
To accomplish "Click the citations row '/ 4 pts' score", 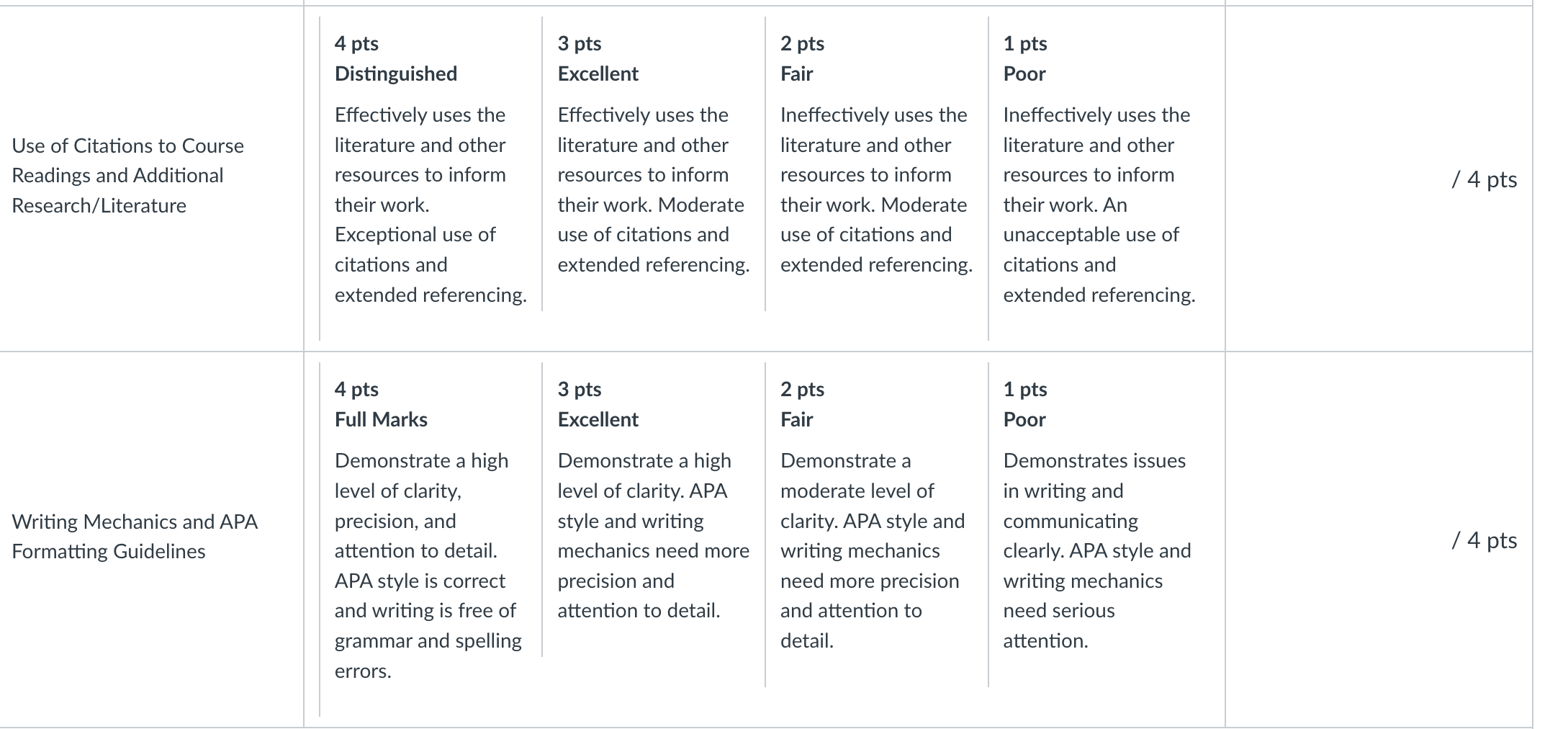I will click(x=1484, y=179).
